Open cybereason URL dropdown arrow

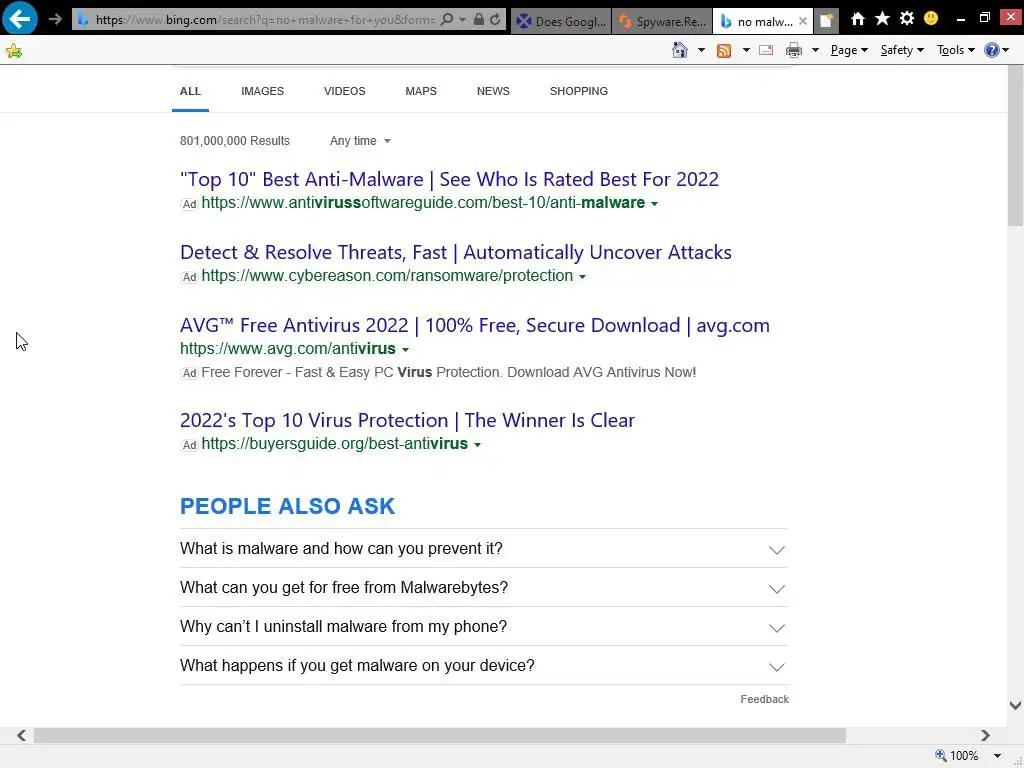coord(582,277)
